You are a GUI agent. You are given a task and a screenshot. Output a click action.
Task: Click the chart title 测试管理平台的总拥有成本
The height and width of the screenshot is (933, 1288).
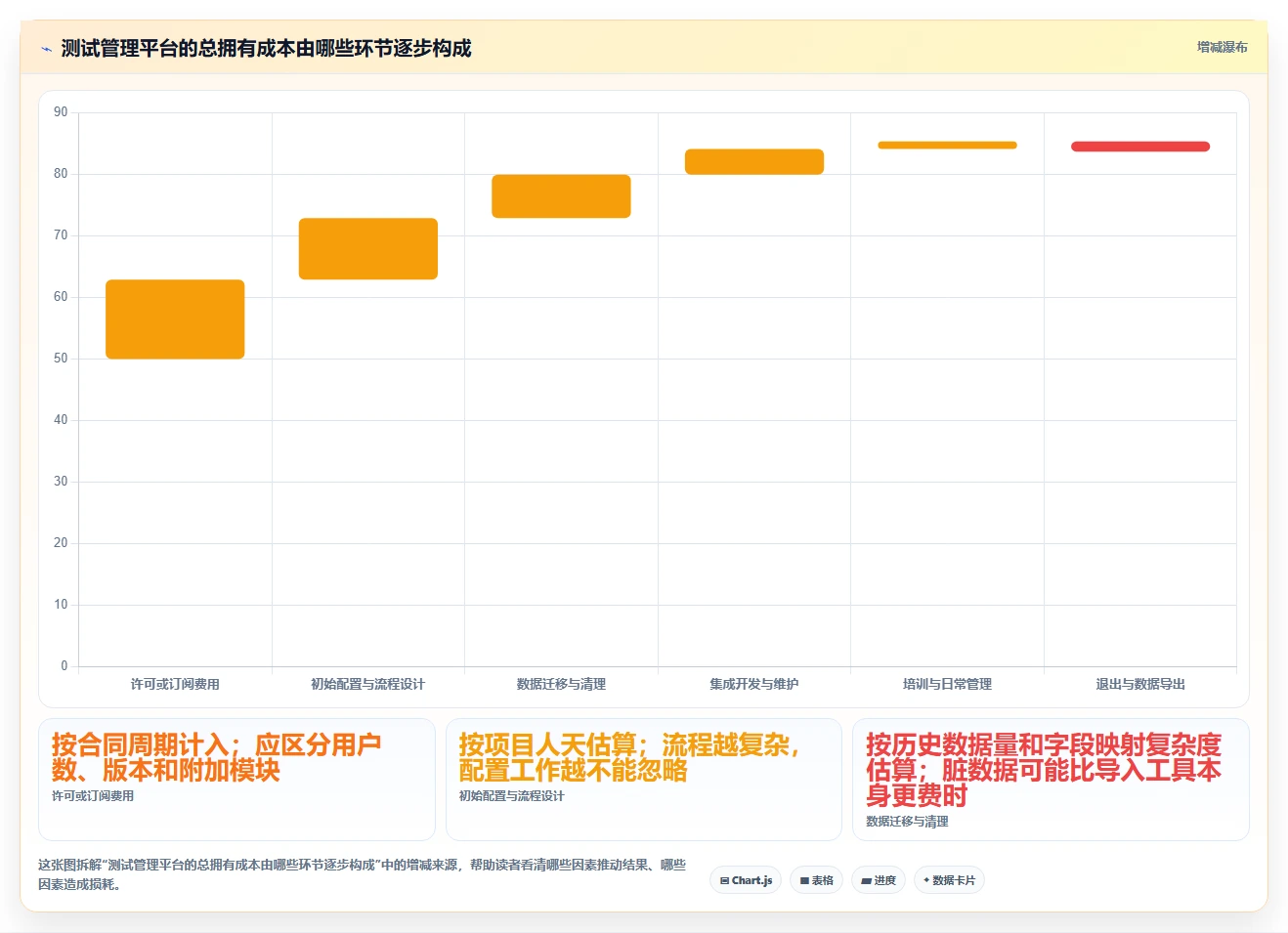pyautogui.click(x=266, y=48)
